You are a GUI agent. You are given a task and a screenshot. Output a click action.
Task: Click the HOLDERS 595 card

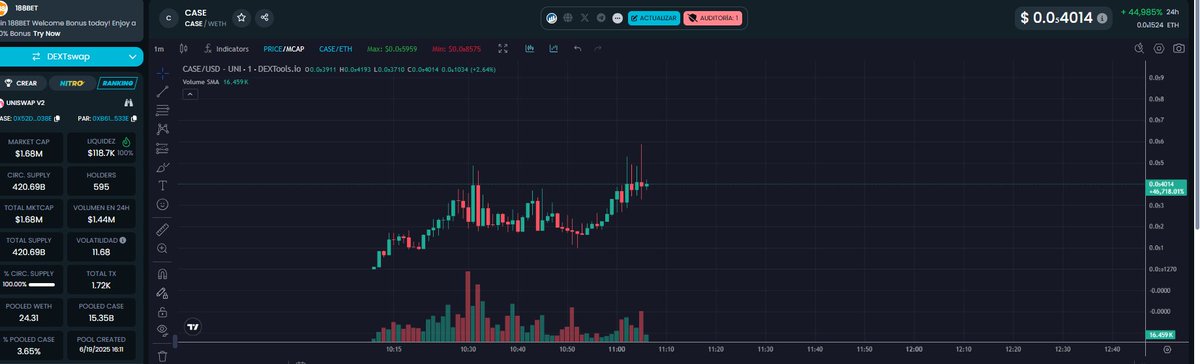click(x=101, y=180)
